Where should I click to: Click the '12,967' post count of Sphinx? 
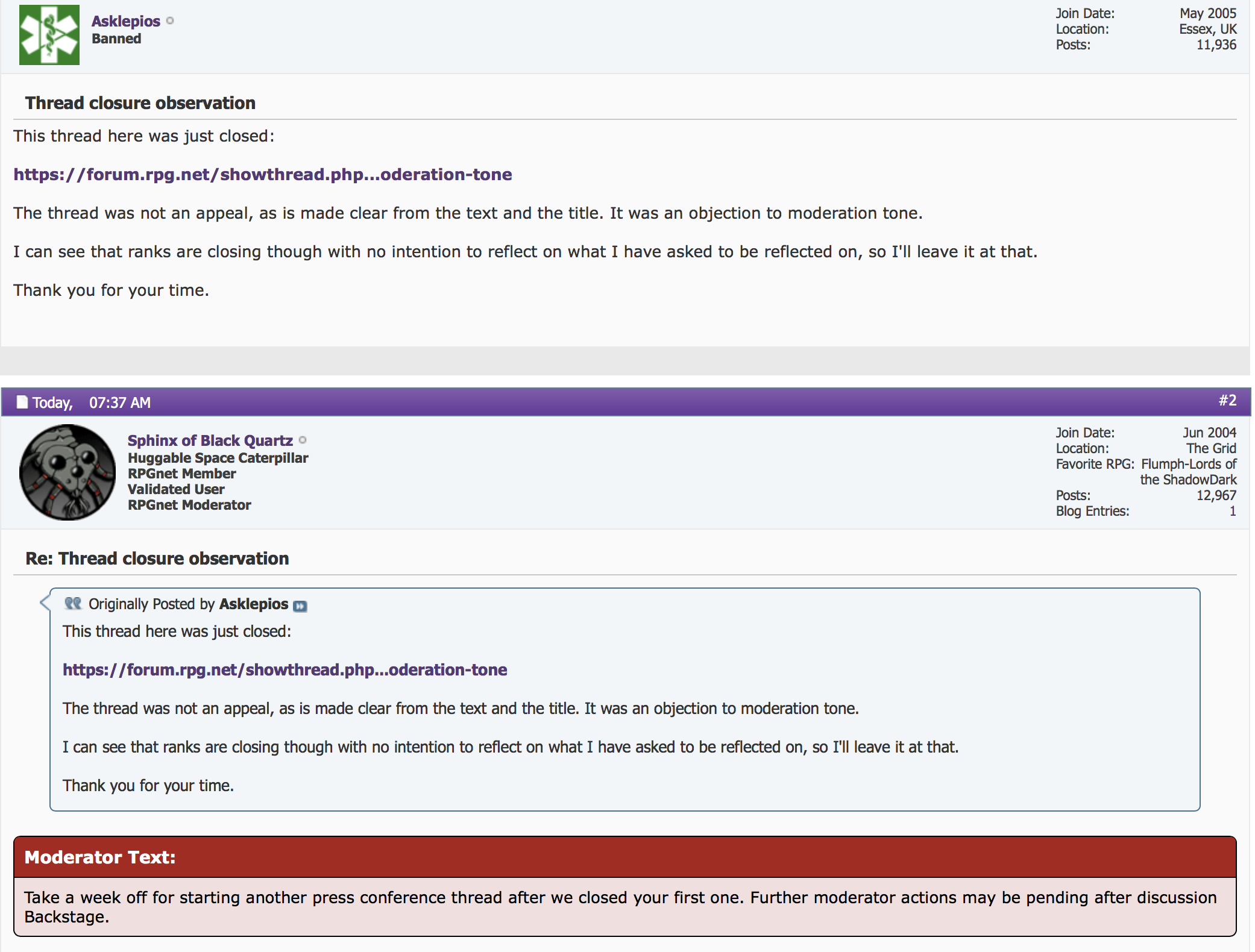click(x=1216, y=495)
